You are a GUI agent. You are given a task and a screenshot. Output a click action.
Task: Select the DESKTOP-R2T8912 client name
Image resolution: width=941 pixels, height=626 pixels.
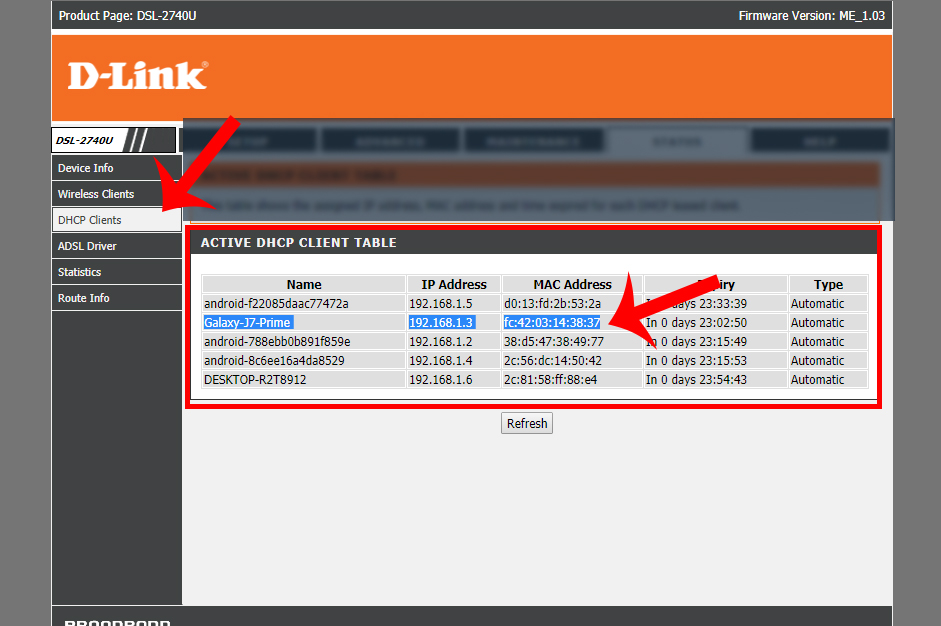point(255,380)
